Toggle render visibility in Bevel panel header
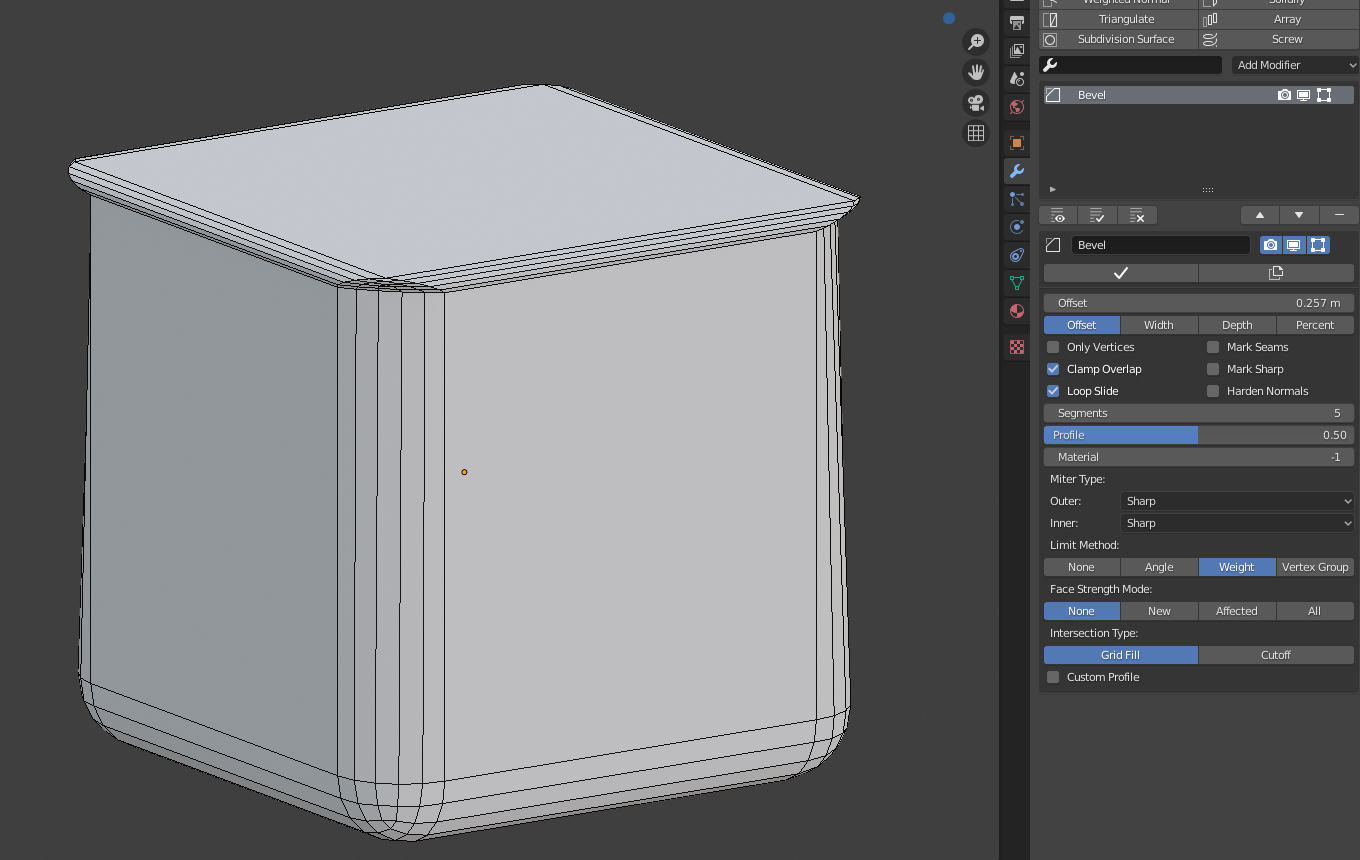1360x860 pixels. 1271,245
